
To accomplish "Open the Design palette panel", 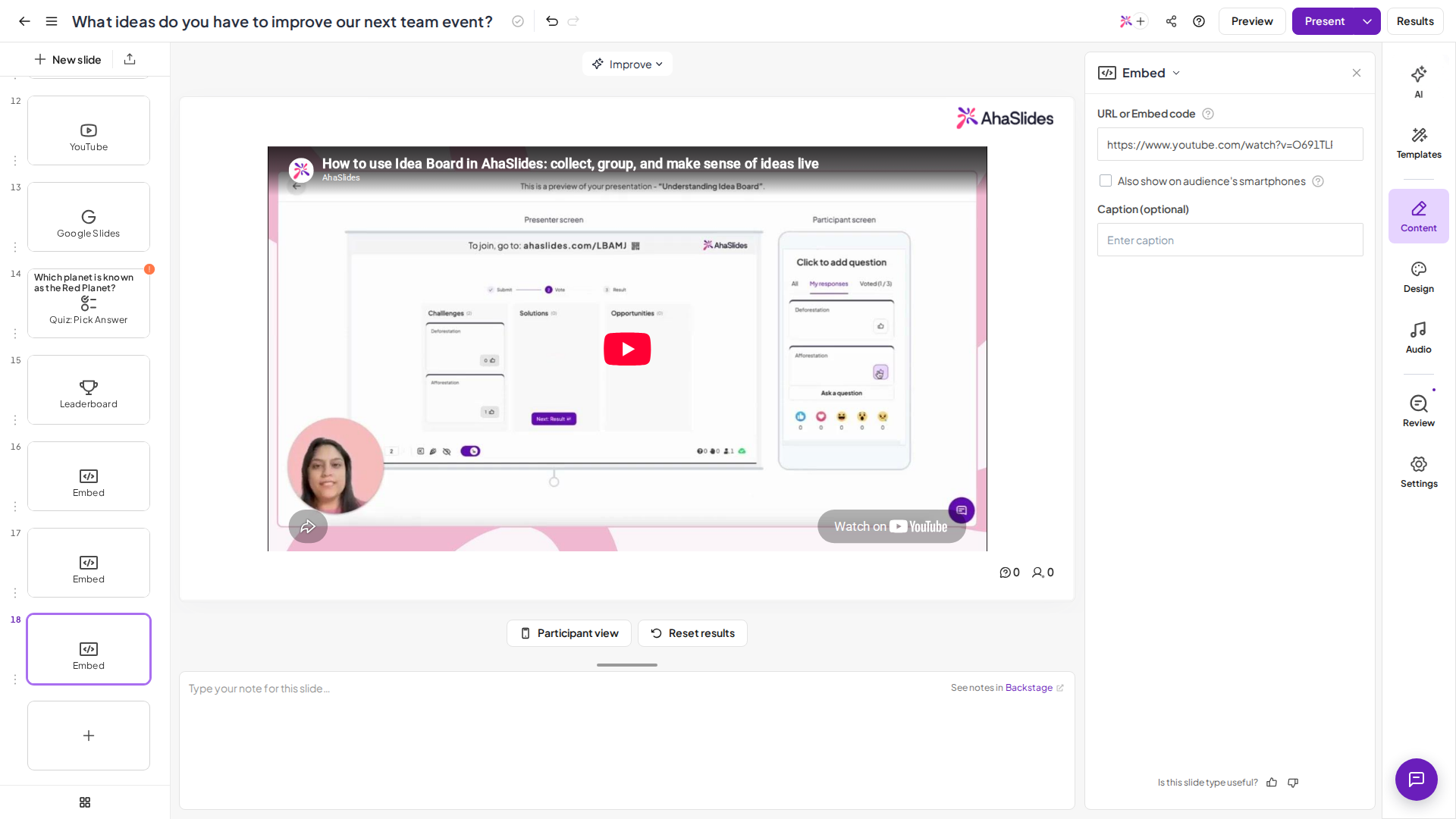I will pos(1418,278).
